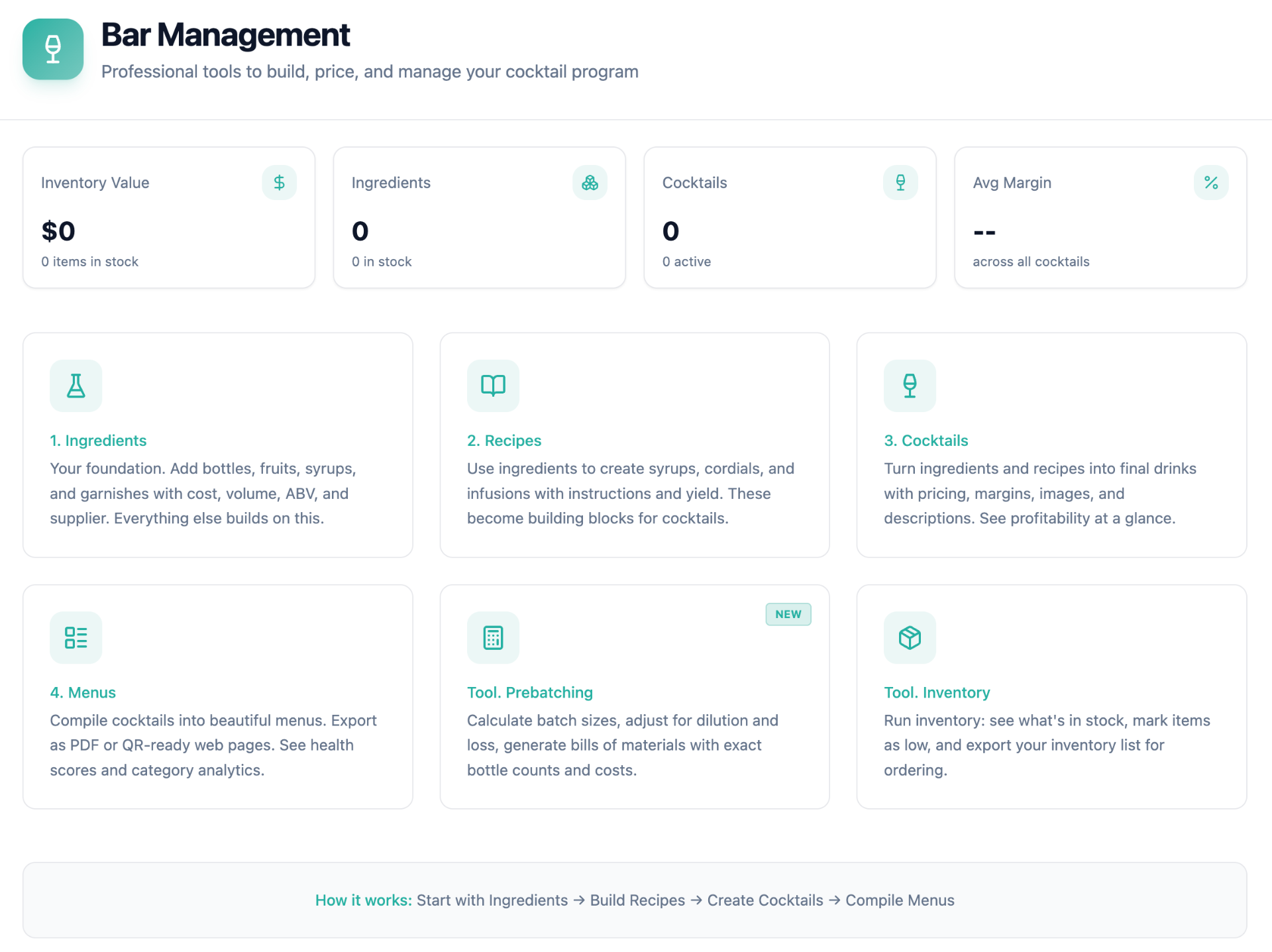Image resolution: width=1272 pixels, height=952 pixels.
Task: Select the flask icon in the Ingredients section
Action: tap(76, 386)
